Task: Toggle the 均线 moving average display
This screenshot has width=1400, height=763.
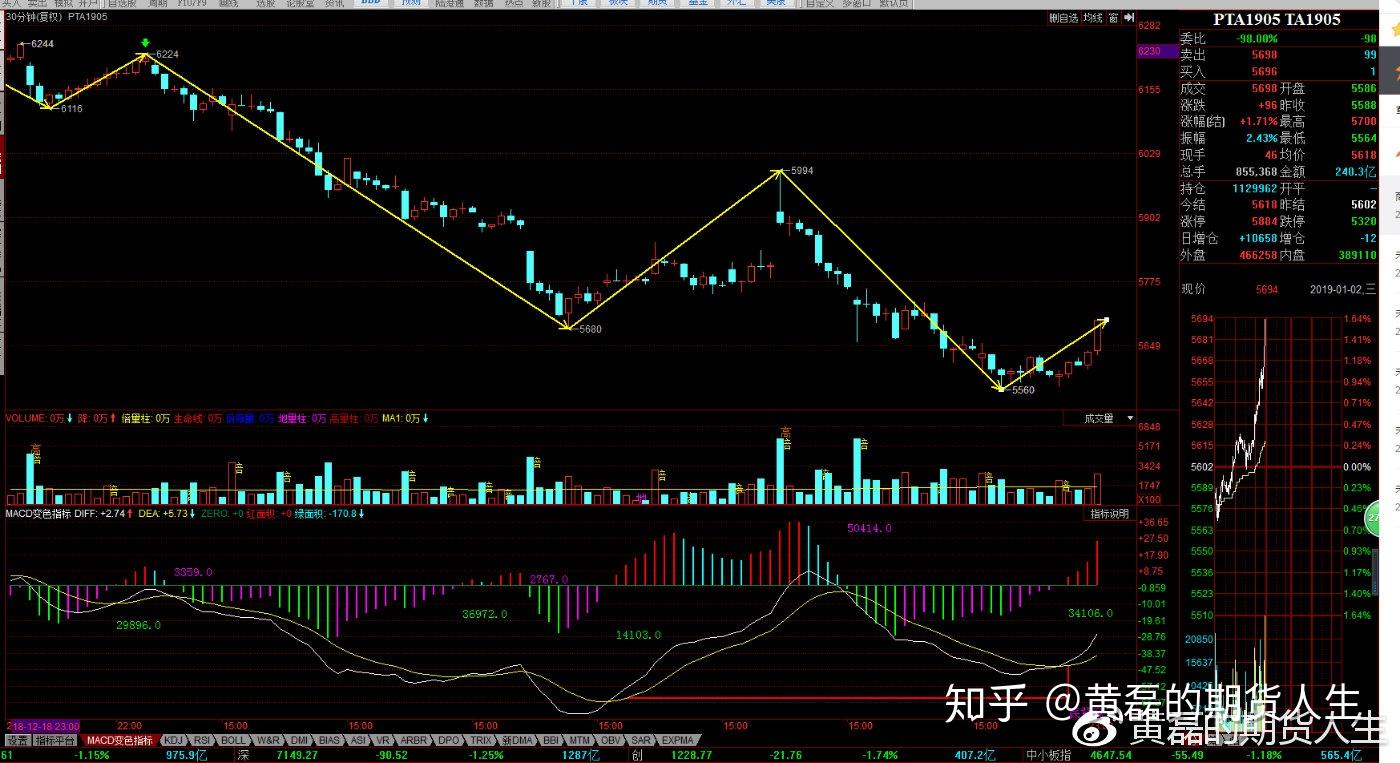Action: coord(1092,18)
